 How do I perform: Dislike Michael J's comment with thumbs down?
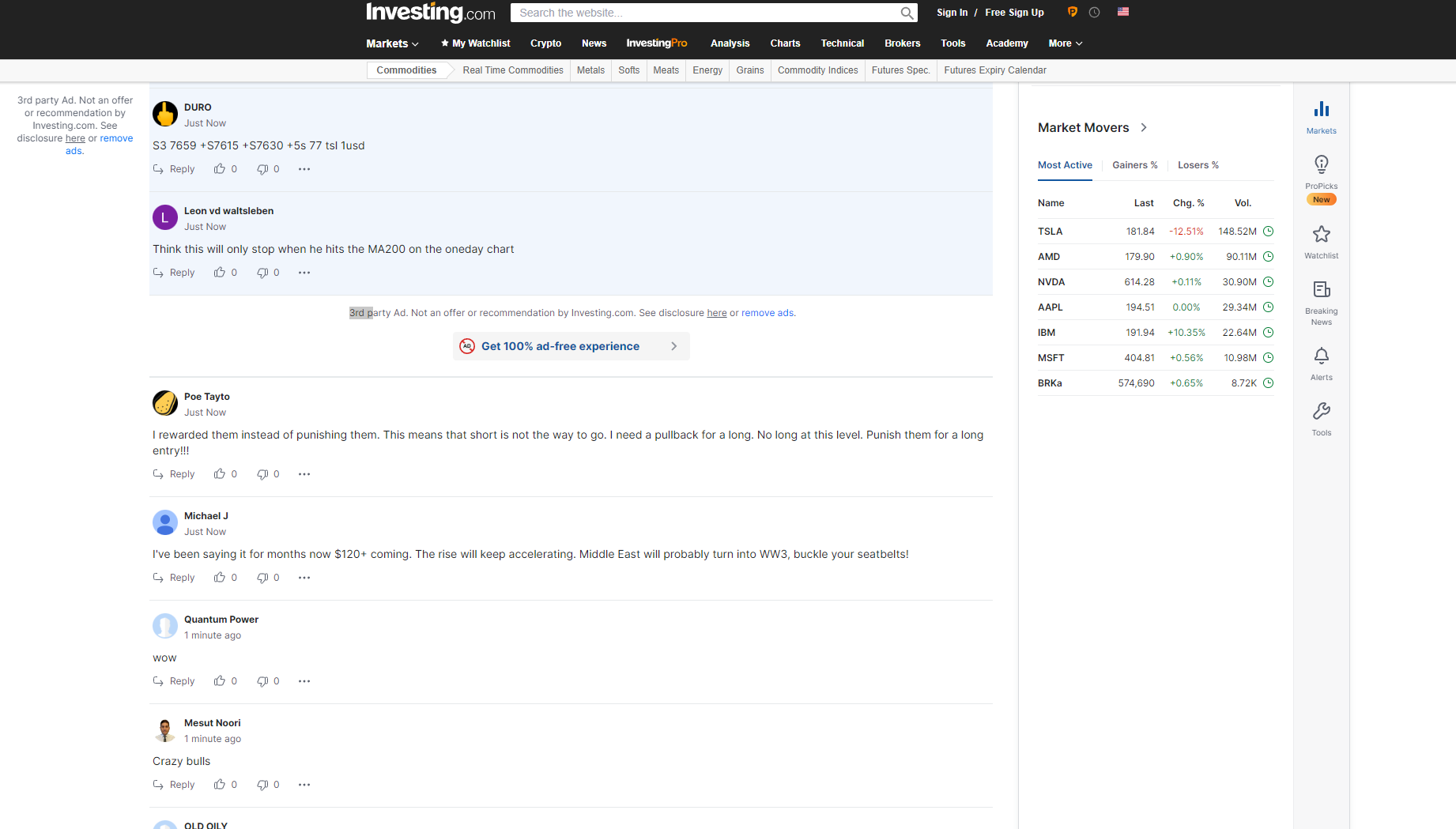coord(262,578)
